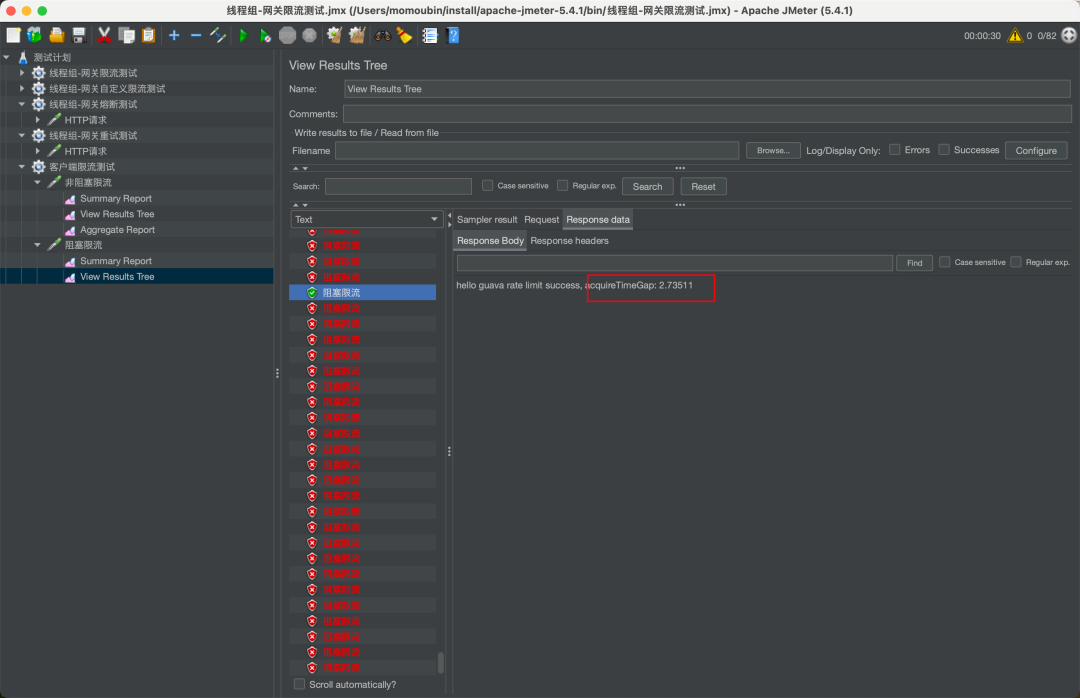Image resolution: width=1080 pixels, height=698 pixels.
Task: Select Aggregate Report in the tree
Action: 117,229
